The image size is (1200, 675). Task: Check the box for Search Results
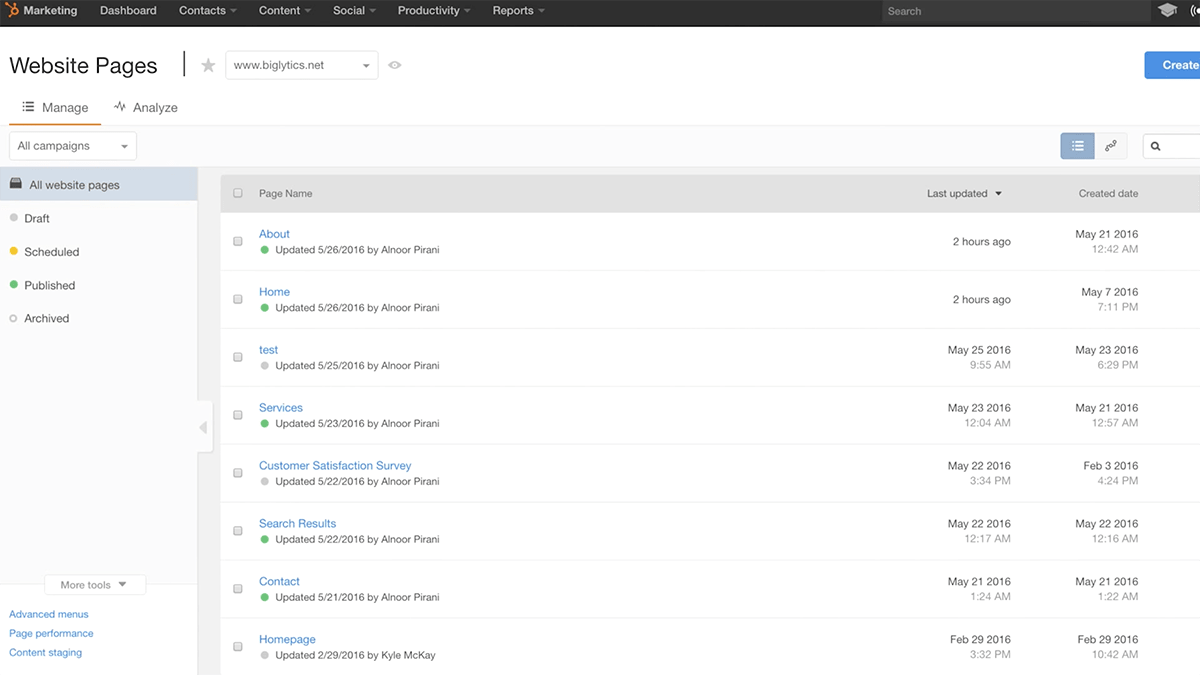(238, 531)
